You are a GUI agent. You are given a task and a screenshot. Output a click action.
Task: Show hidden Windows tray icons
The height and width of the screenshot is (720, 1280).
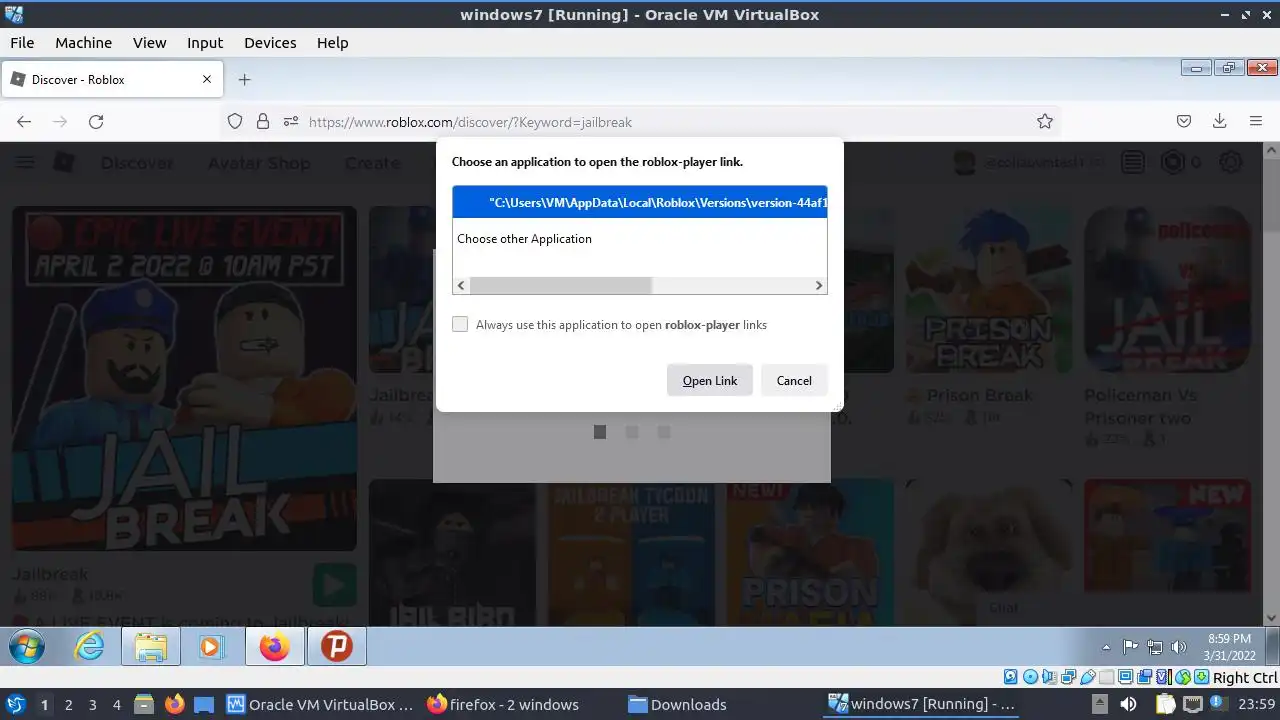click(x=1106, y=647)
